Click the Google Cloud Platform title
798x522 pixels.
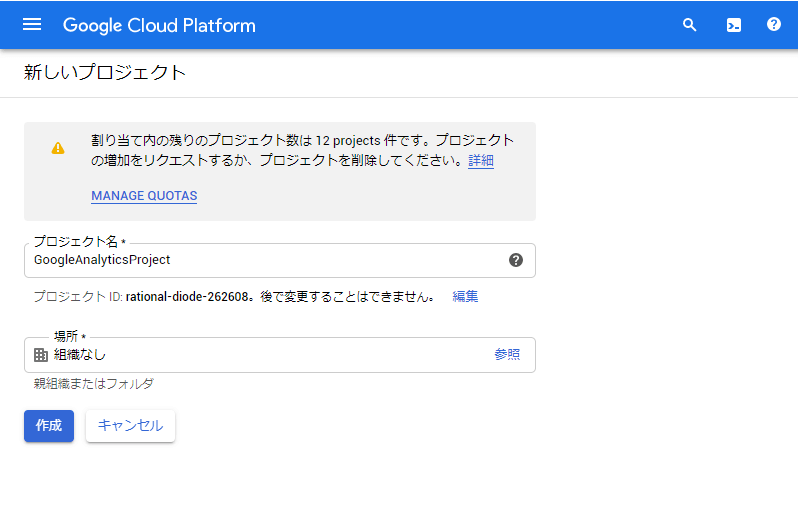point(159,25)
